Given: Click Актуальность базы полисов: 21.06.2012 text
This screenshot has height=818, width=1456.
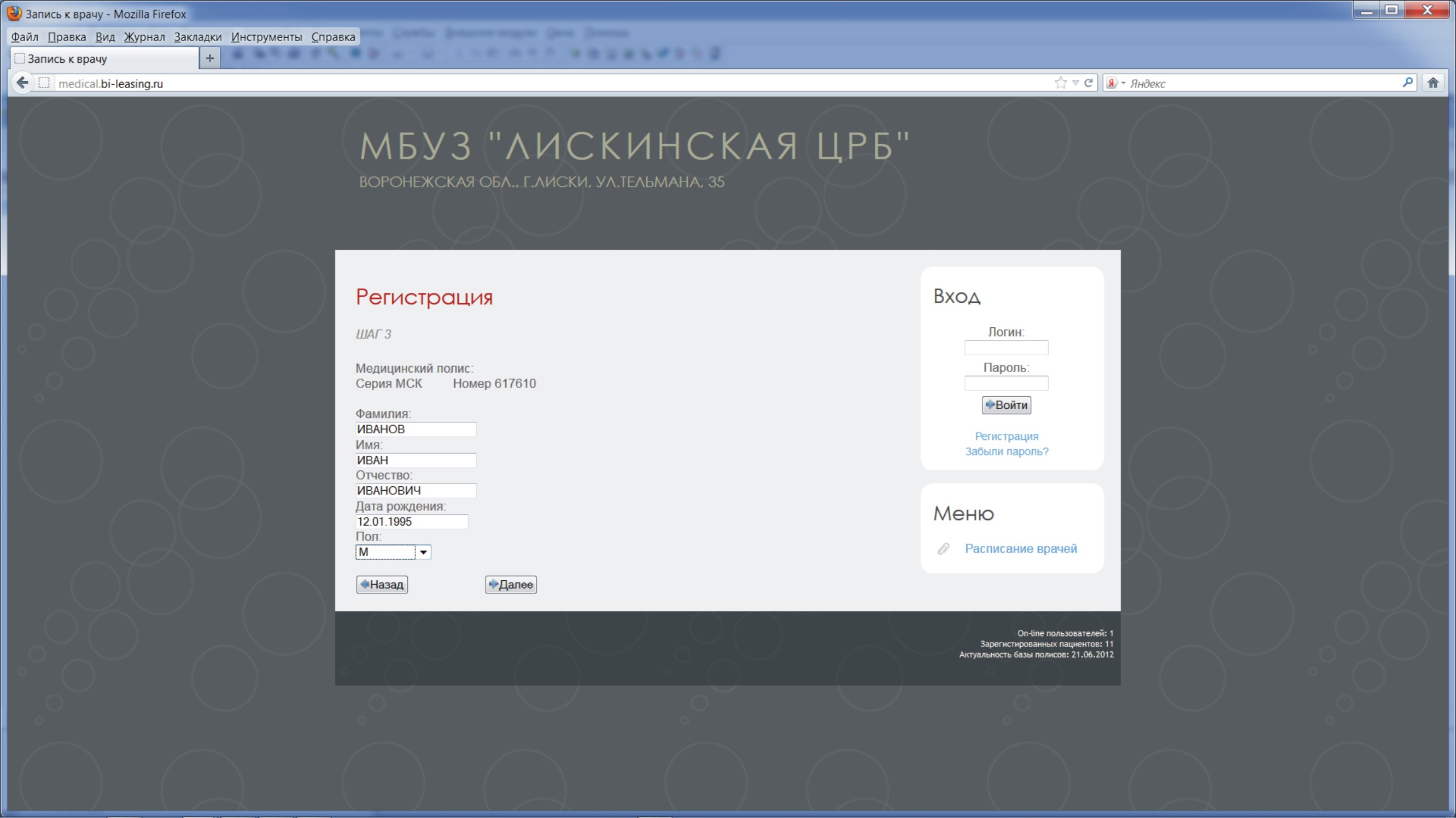Looking at the screenshot, I should coord(1036,655).
